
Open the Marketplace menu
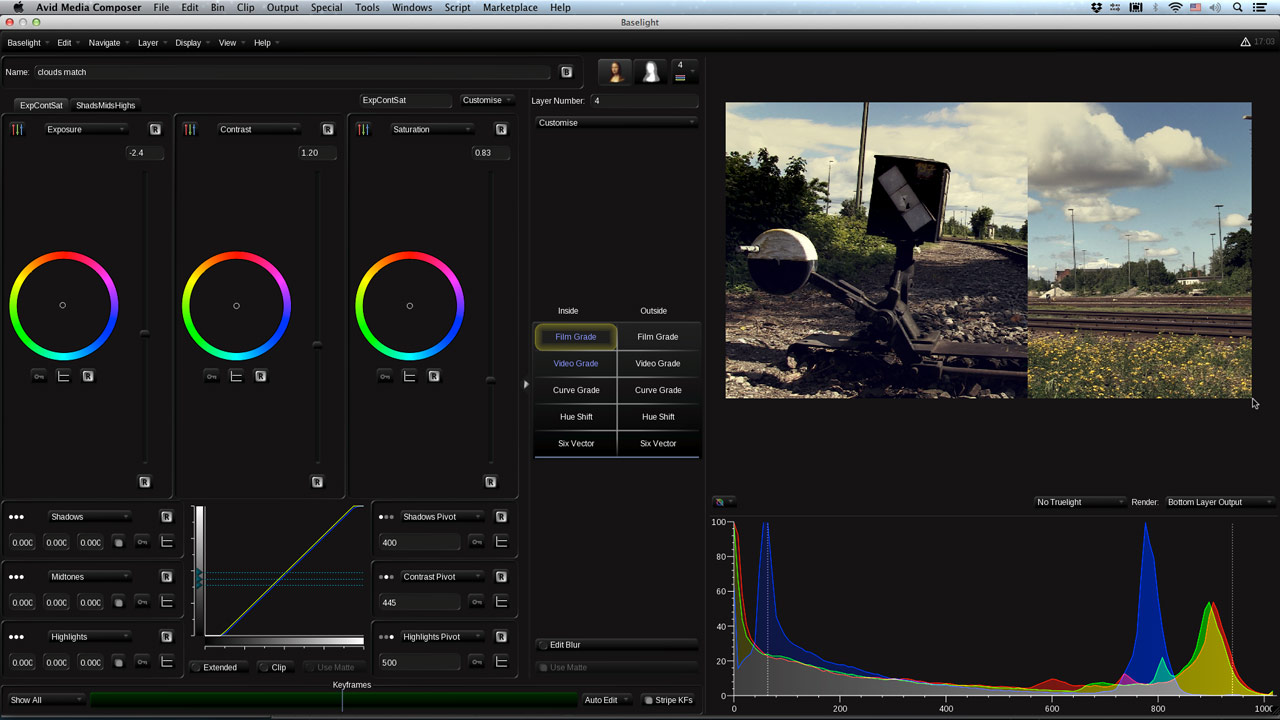pyautogui.click(x=510, y=8)
